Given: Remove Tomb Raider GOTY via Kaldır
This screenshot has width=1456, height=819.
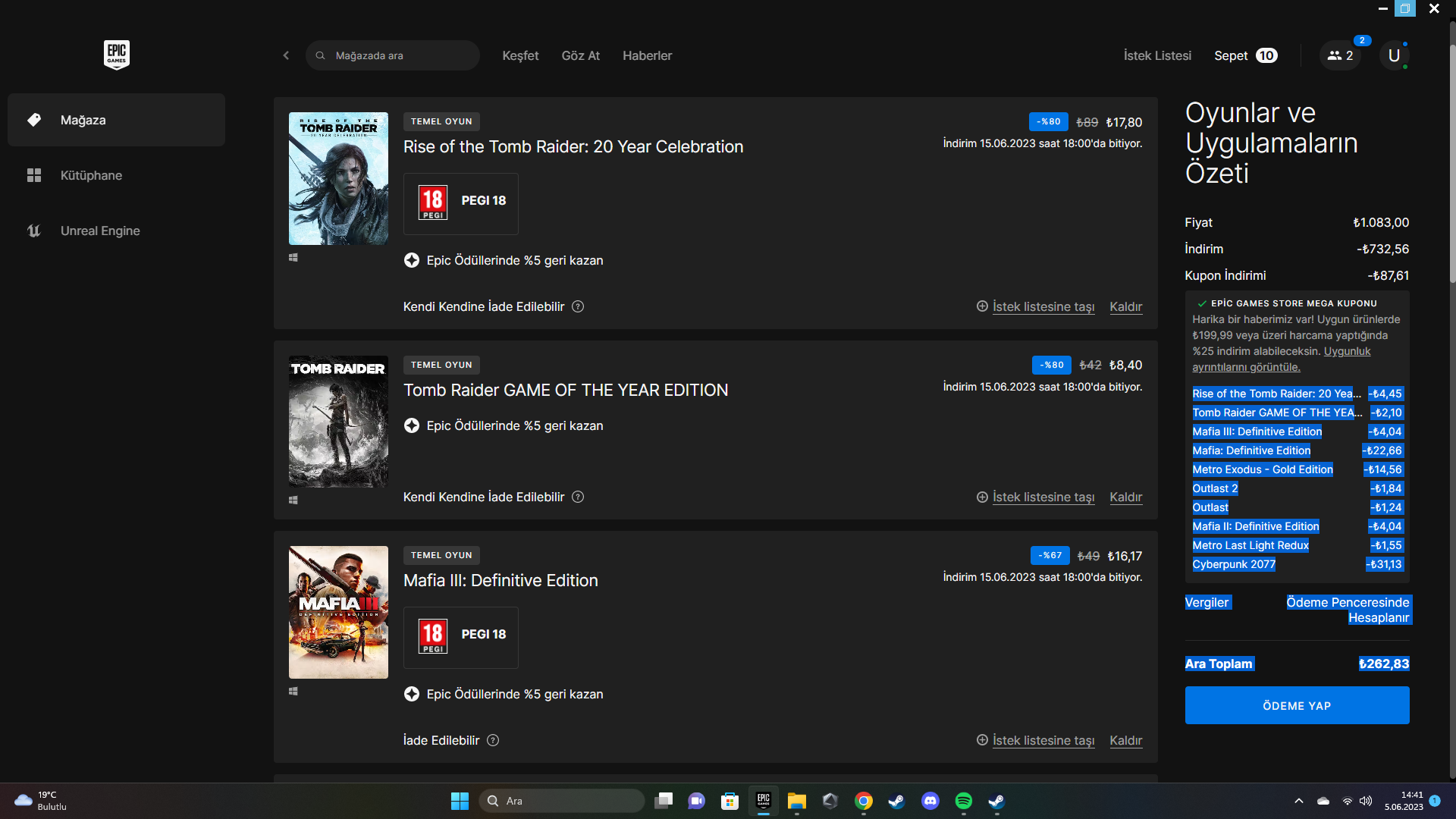Looking at the screenshot, I should (1125, 497).
